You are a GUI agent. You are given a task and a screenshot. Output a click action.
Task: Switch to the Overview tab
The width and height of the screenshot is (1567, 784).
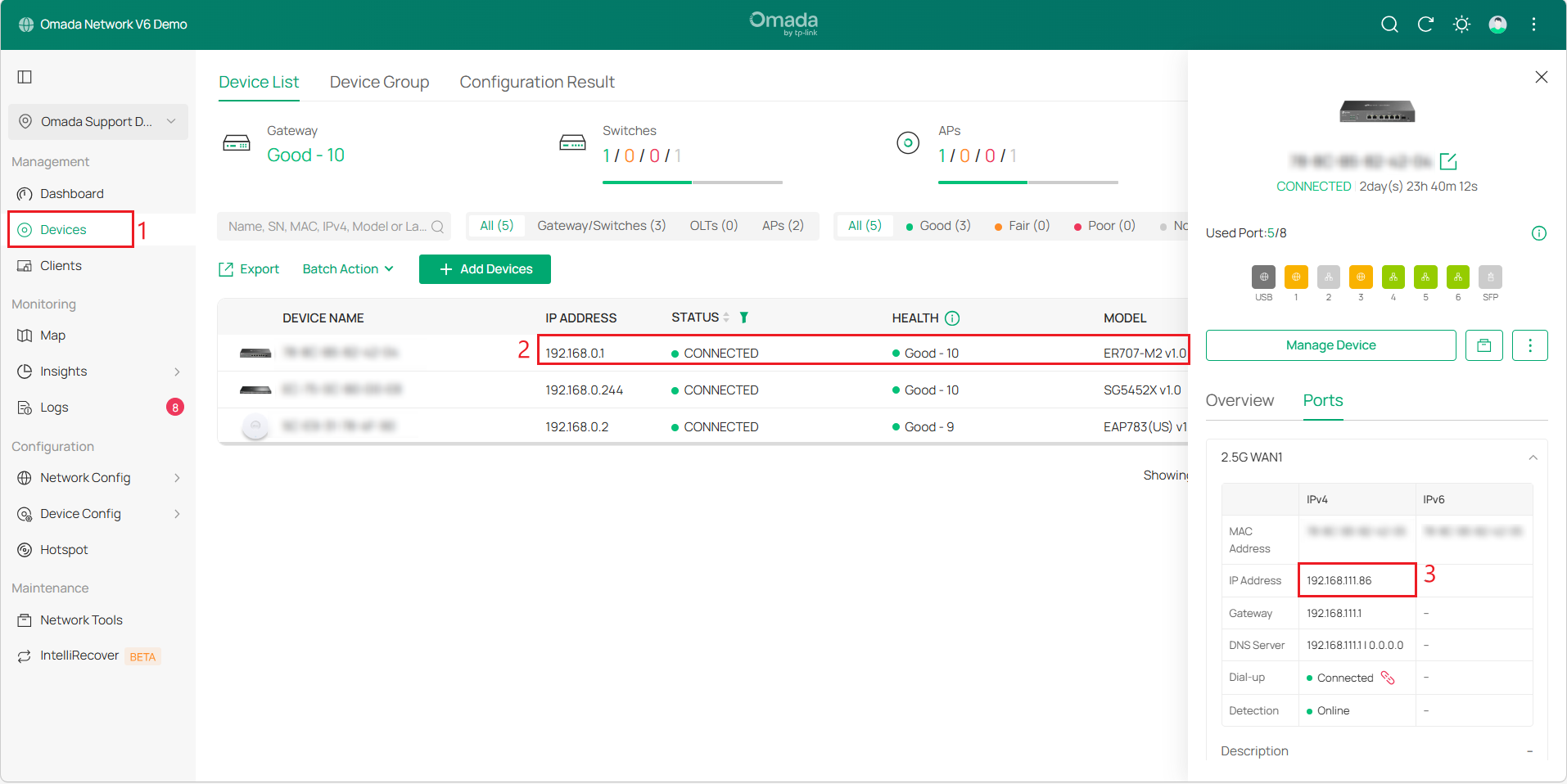pos(1240,401)
